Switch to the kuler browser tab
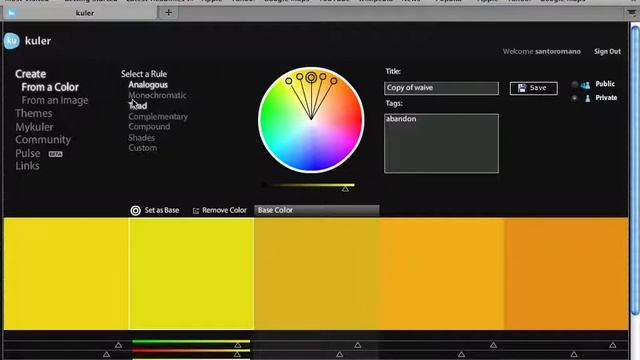 pos(80,13)
